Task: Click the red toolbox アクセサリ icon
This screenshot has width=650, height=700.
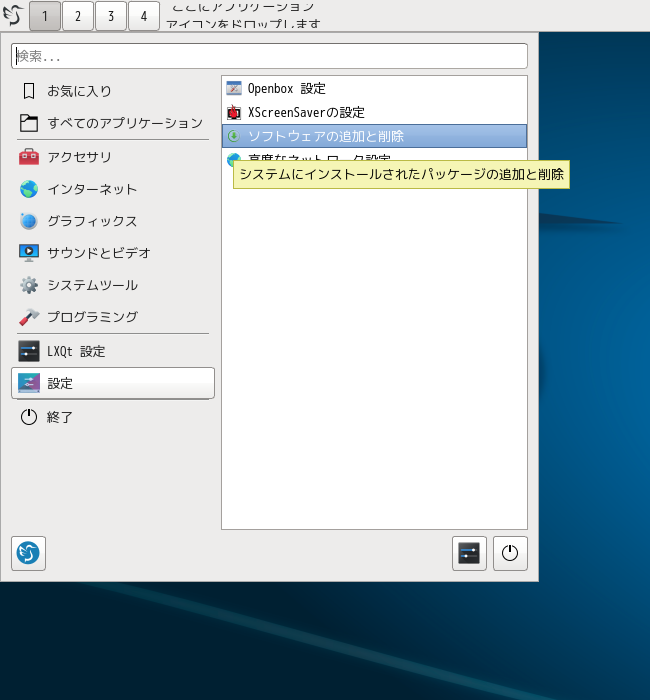Action: pyautogui.click(x=29, y=157)
